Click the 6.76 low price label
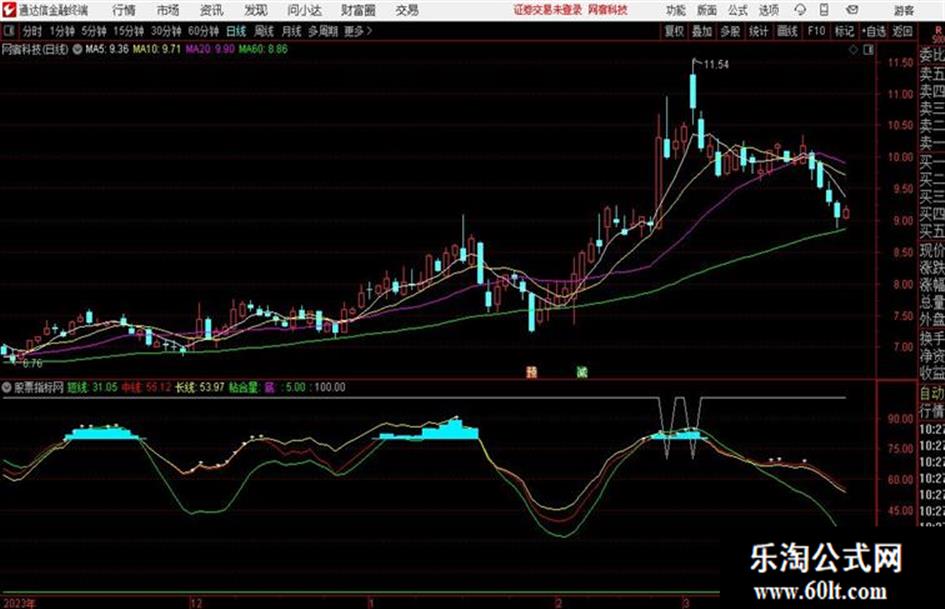This screenshot has width=945, height=609. 32,364
